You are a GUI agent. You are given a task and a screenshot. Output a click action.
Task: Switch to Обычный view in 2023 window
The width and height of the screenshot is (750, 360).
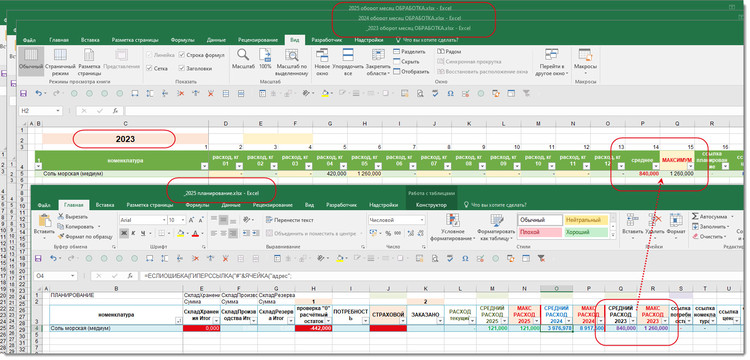pos(31,60)
